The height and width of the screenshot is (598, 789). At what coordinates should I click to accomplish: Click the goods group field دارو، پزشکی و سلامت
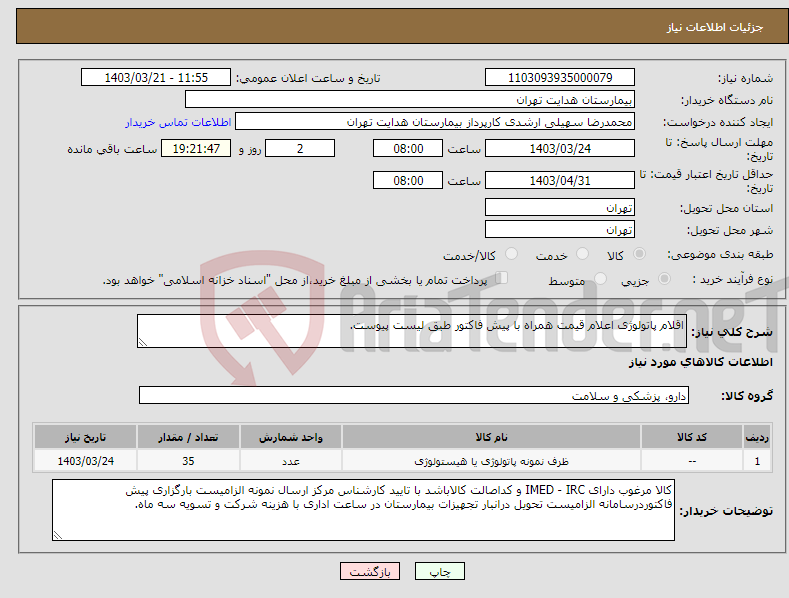pos(414,395)
